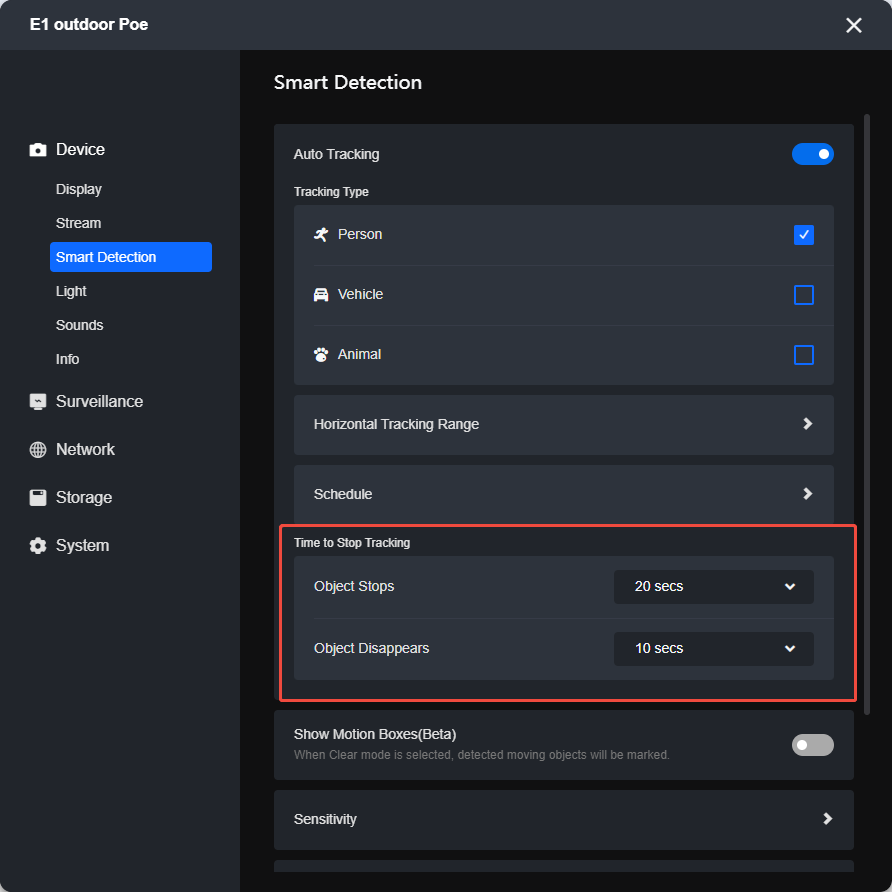The image size is (892, 892).
Task: Open the Storage section
Action: [84, 498]
